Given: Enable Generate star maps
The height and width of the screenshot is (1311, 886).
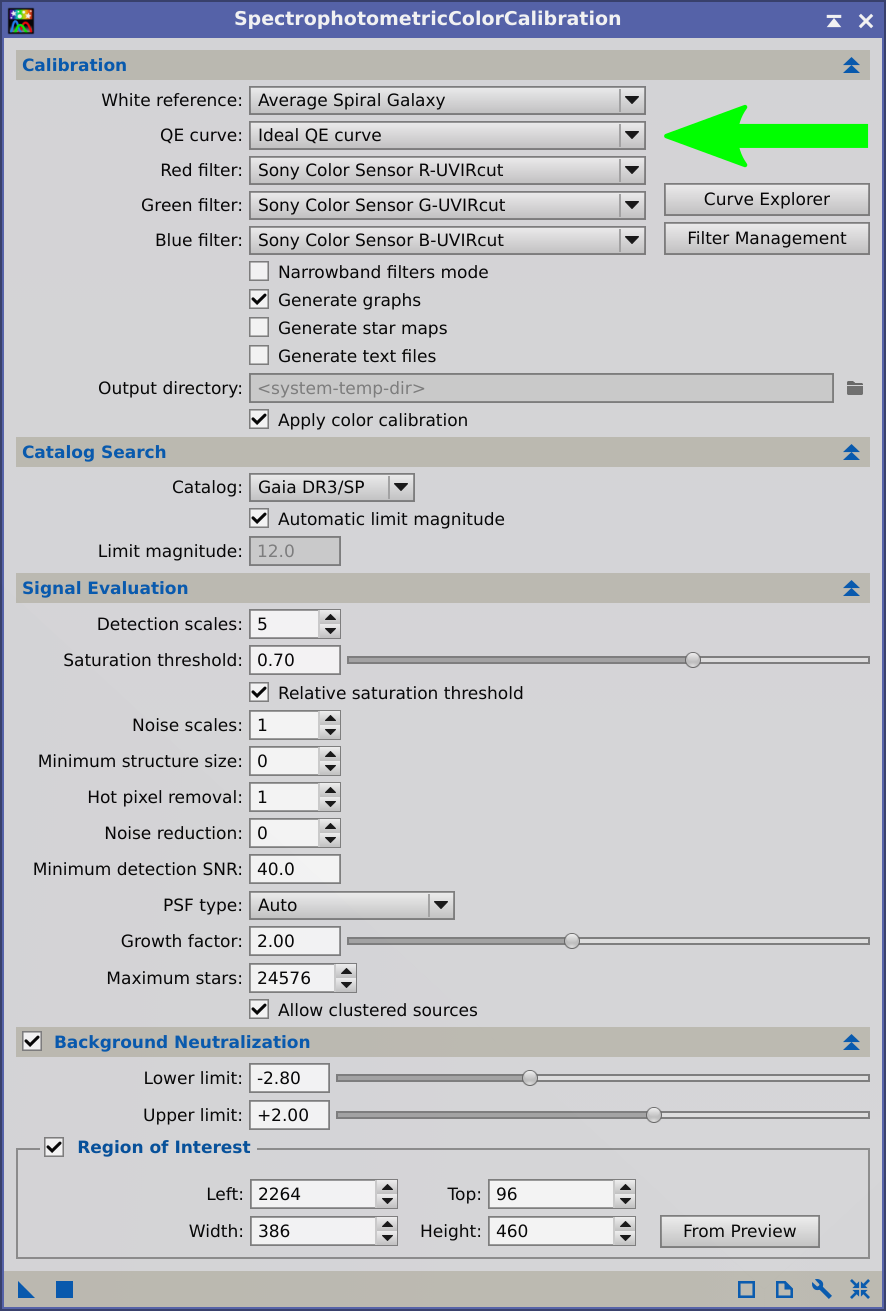Looking at the screenshot, I should pos(259,328).
